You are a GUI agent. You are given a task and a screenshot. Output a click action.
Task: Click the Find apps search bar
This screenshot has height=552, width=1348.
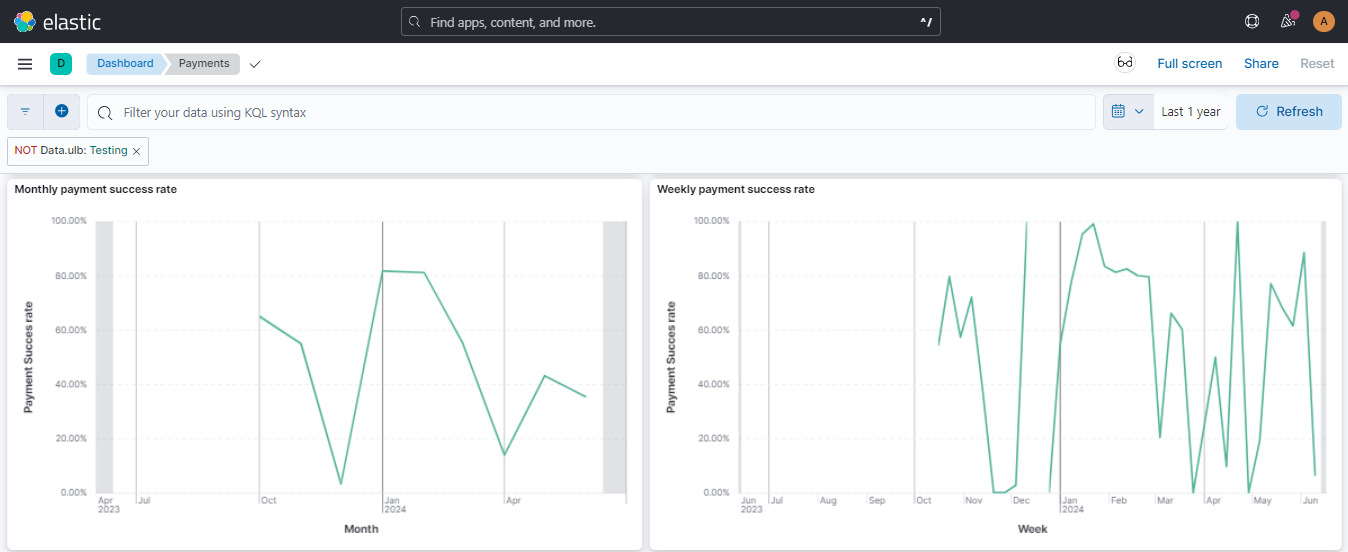click(670, 22)
